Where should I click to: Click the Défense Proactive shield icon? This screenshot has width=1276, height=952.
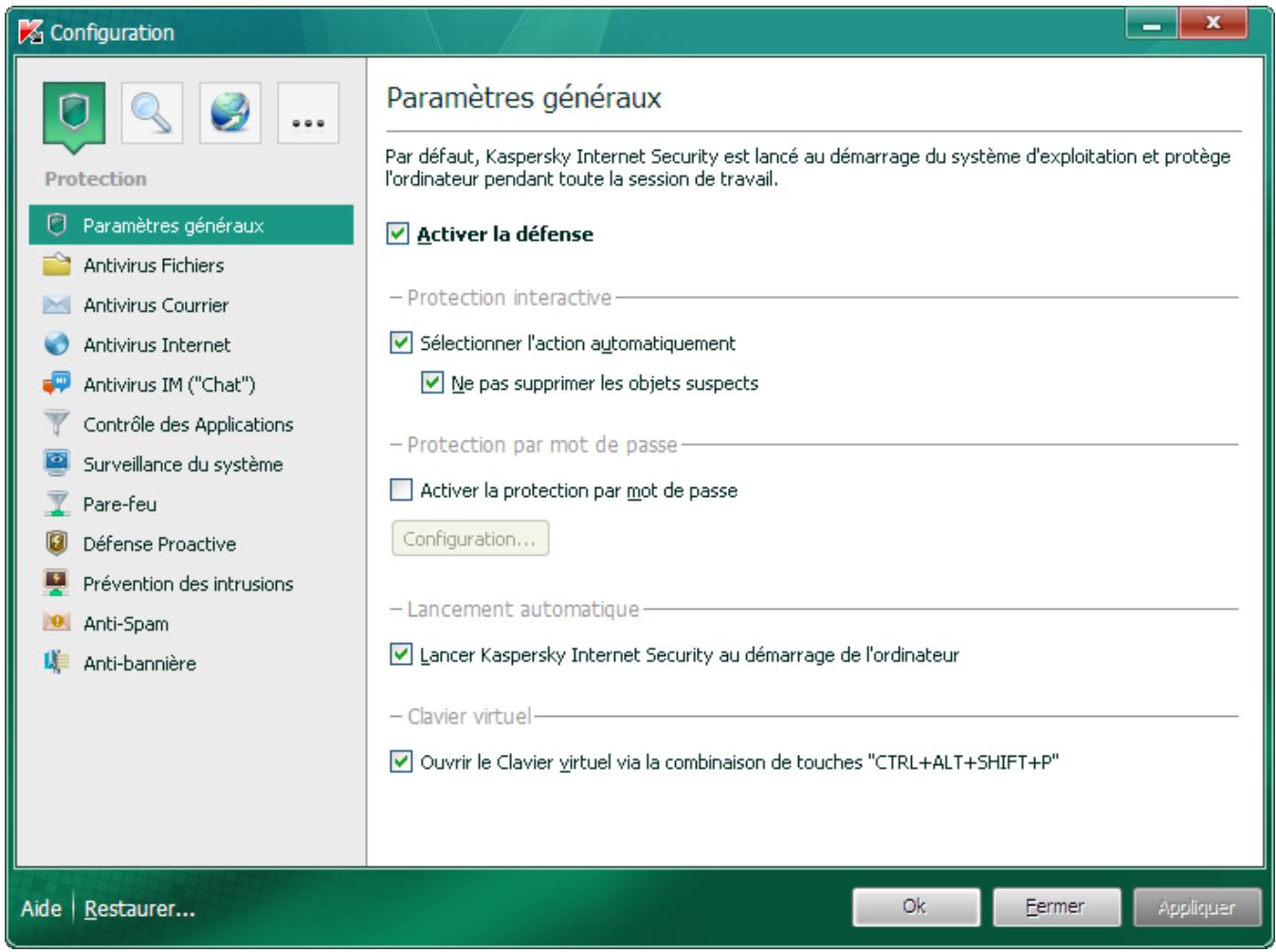pyautogui.click(x=57, y=543)
